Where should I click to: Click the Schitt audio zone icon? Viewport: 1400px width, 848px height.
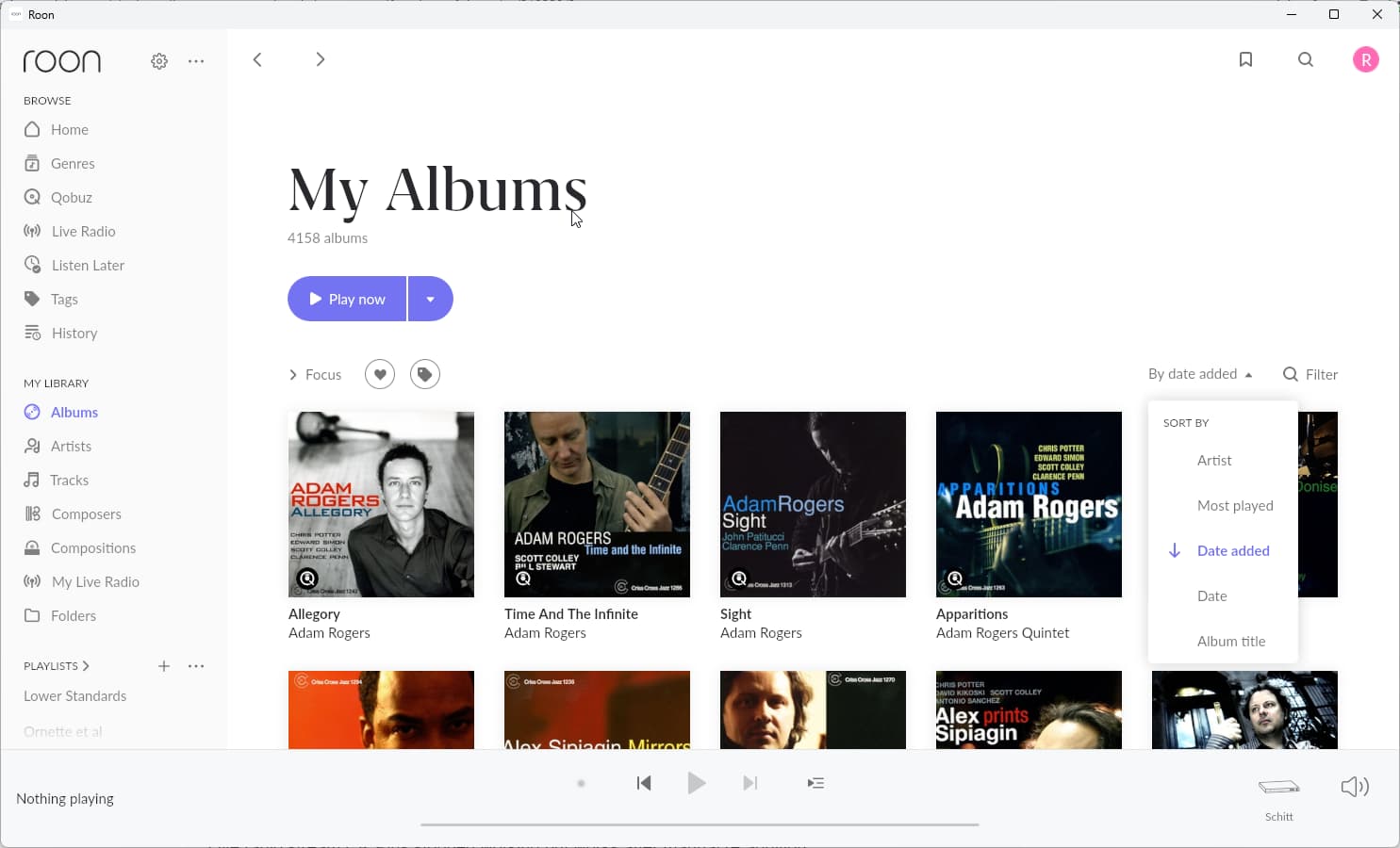[x=1278, y=787]
